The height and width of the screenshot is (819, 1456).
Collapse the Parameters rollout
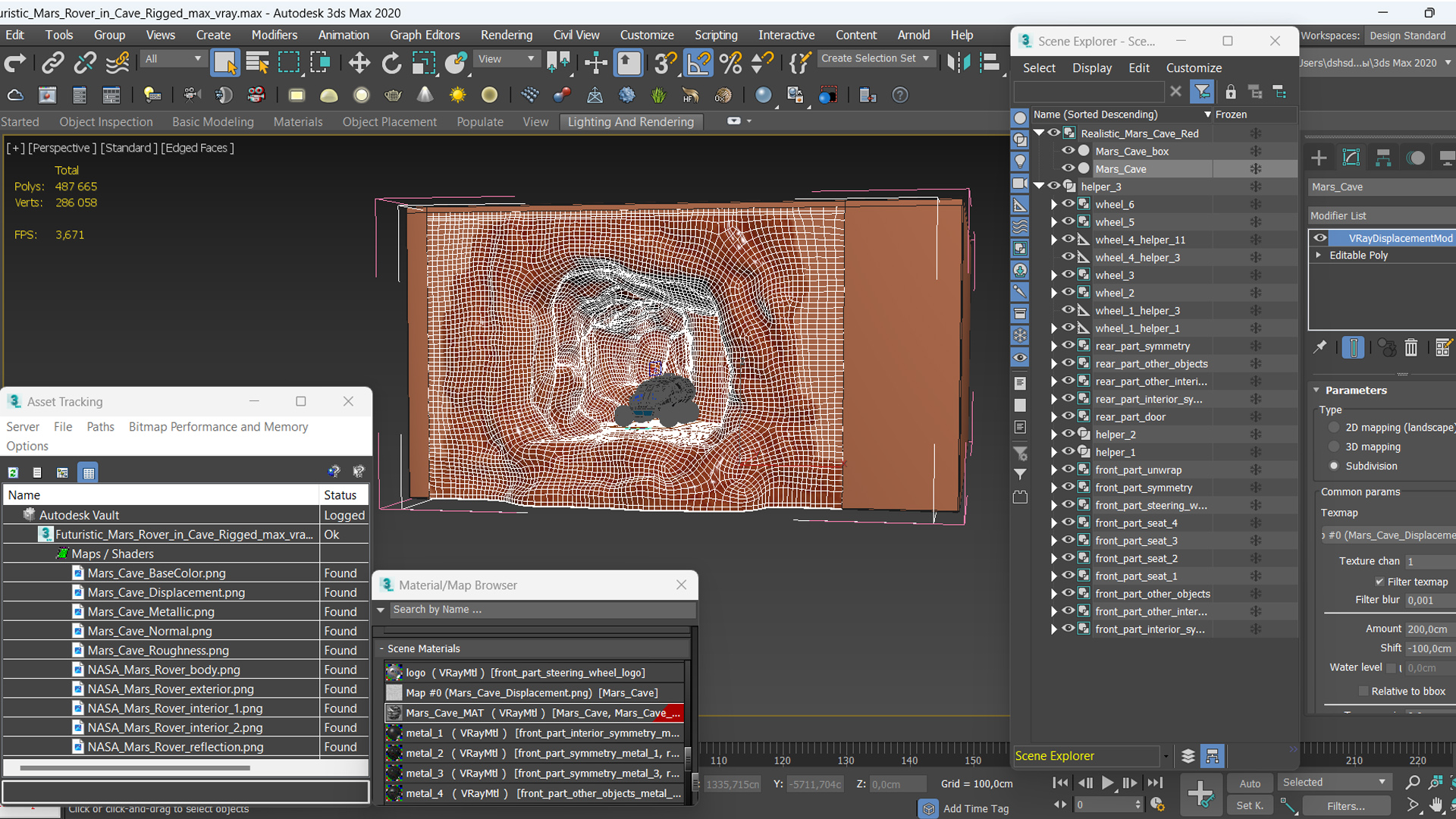click(1316, 390)
